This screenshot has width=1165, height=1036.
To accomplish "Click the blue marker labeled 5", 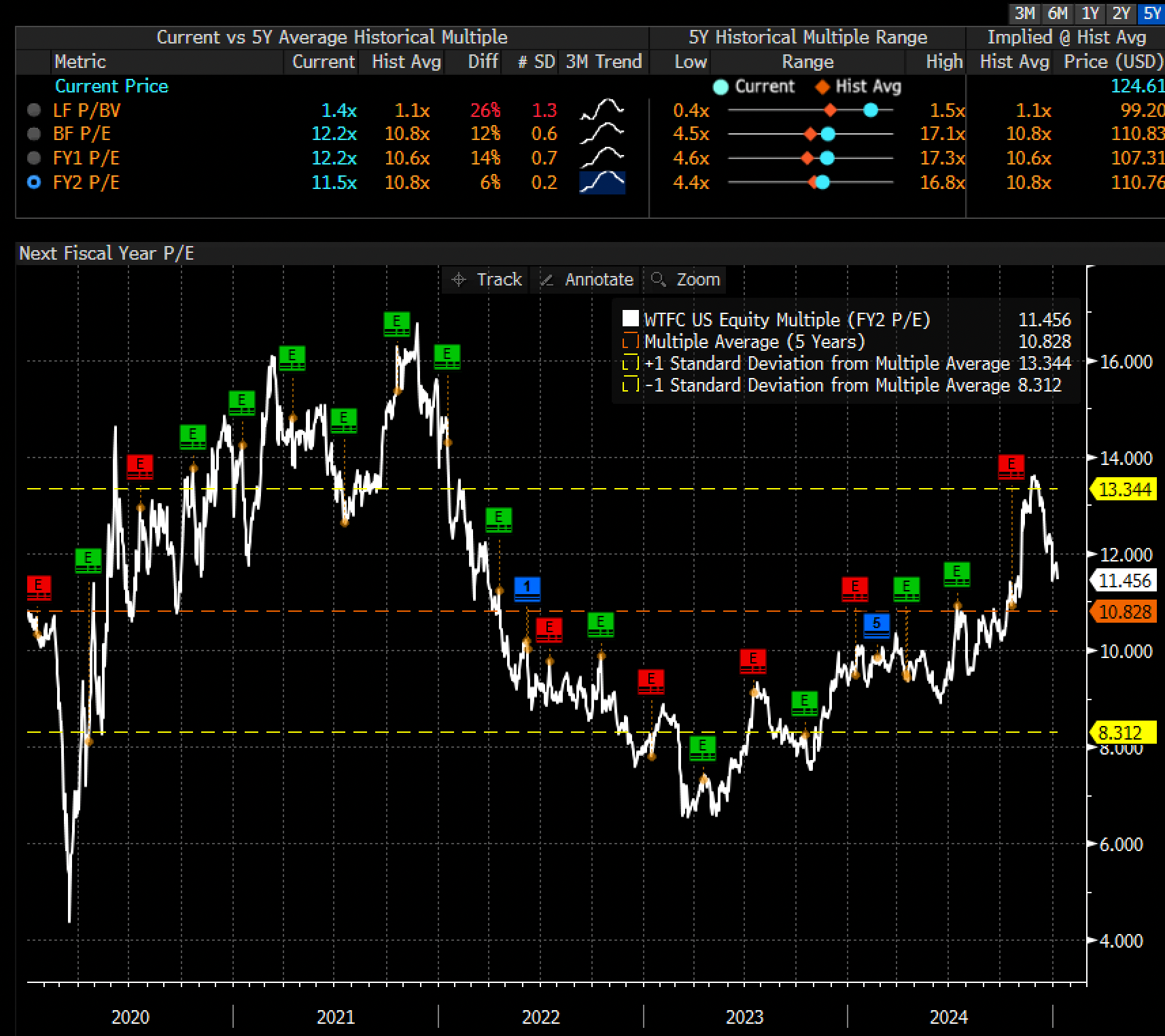I will tap(877, 625).
